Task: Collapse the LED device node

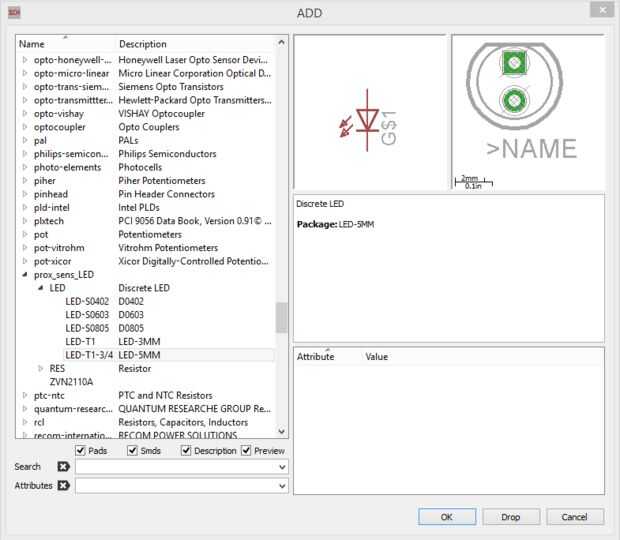Action: (40, 288)
